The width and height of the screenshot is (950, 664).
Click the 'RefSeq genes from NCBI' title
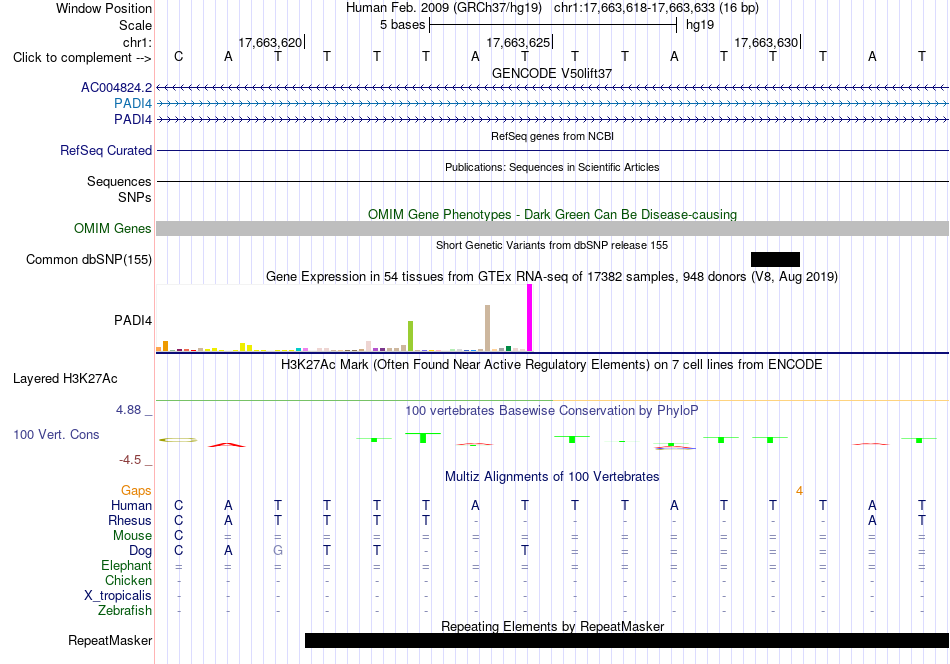tap(552, 136)
